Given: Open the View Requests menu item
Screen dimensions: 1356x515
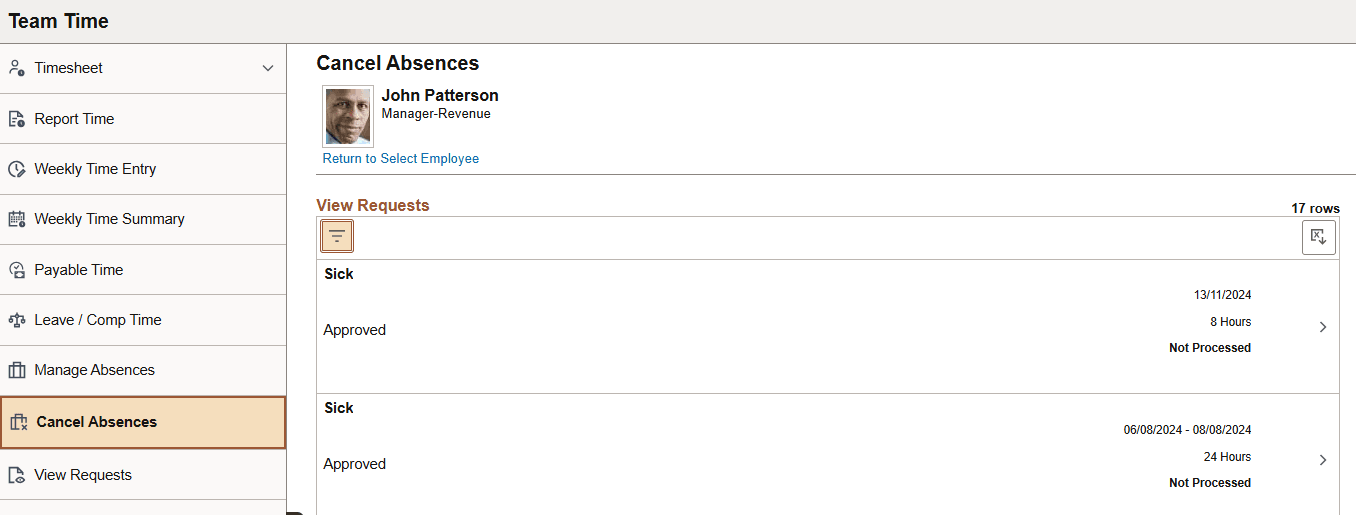Looking at the screenshot, I should [83, 475].
